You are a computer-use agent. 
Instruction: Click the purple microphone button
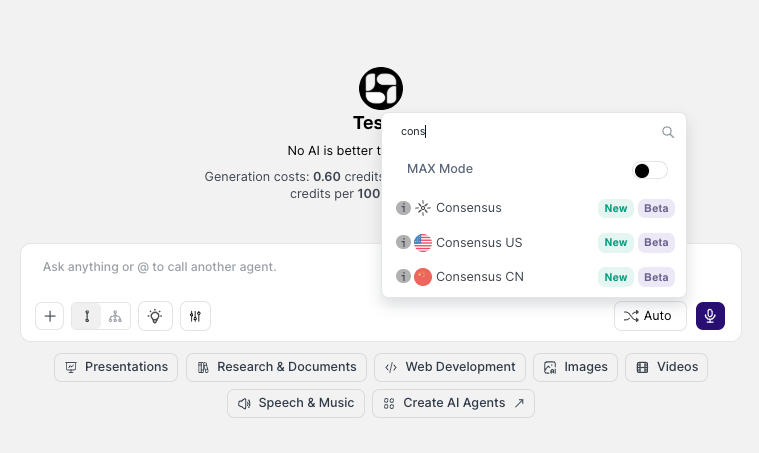coord(710,316)
